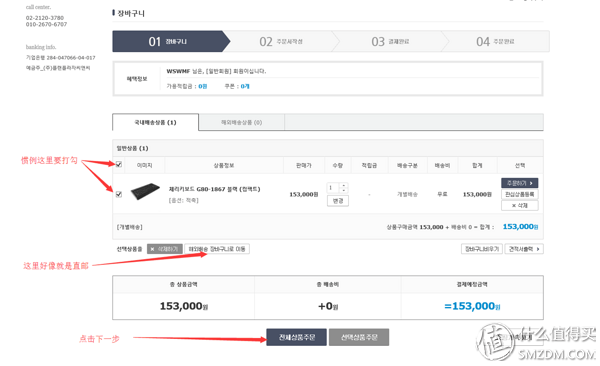Screen dimensions: 600x366
Task: Switch to the 해외배송상품 (0) tab
Action: (241, 123)
